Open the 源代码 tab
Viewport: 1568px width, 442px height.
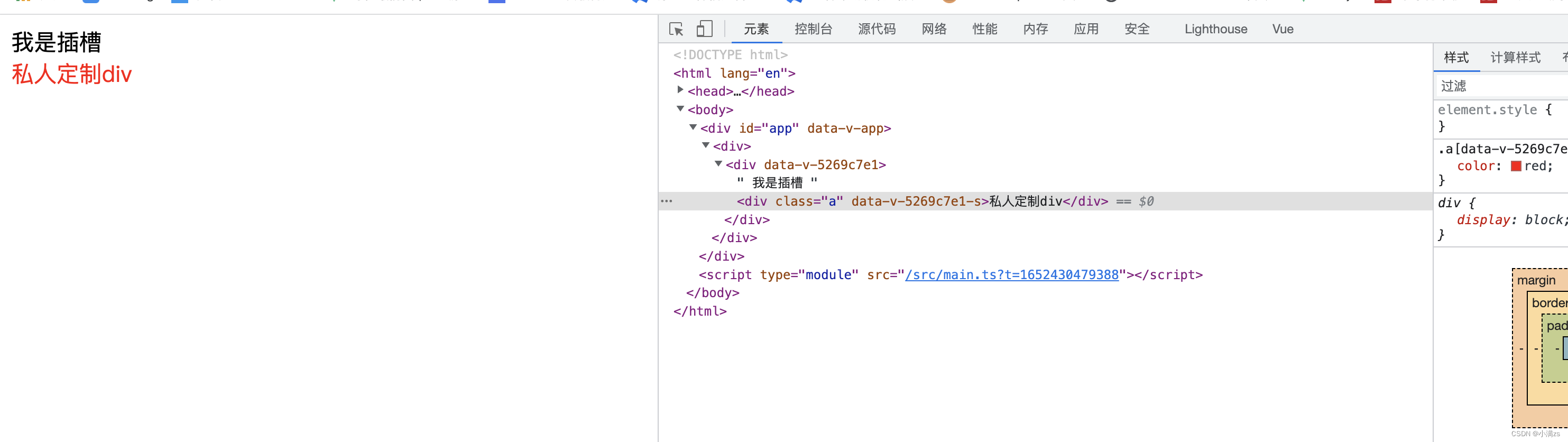pos(877,29)
